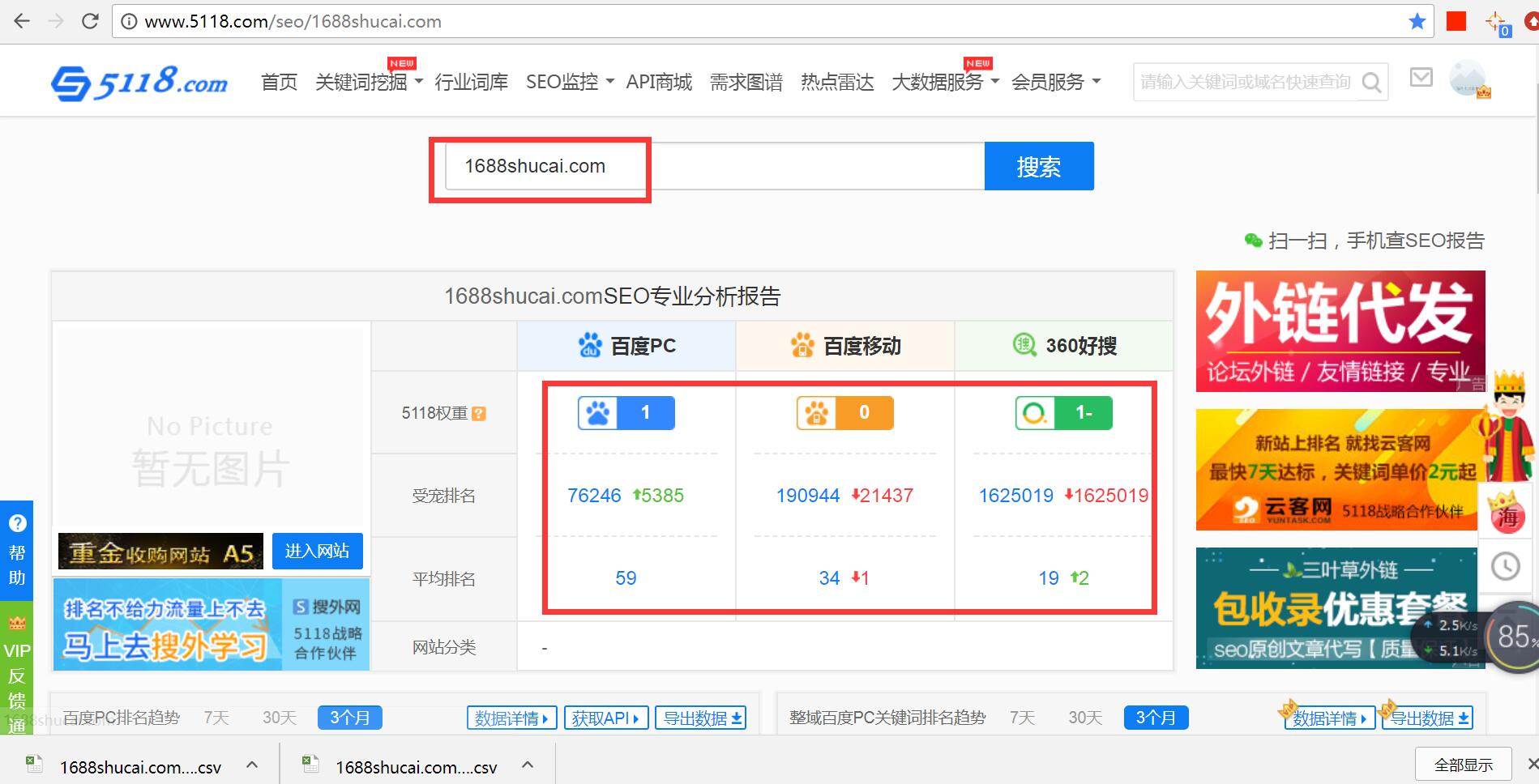This screenshot has width=1539, height=784.
Task: Click the 海 red round icon
Action: [x=1507, y=513]
